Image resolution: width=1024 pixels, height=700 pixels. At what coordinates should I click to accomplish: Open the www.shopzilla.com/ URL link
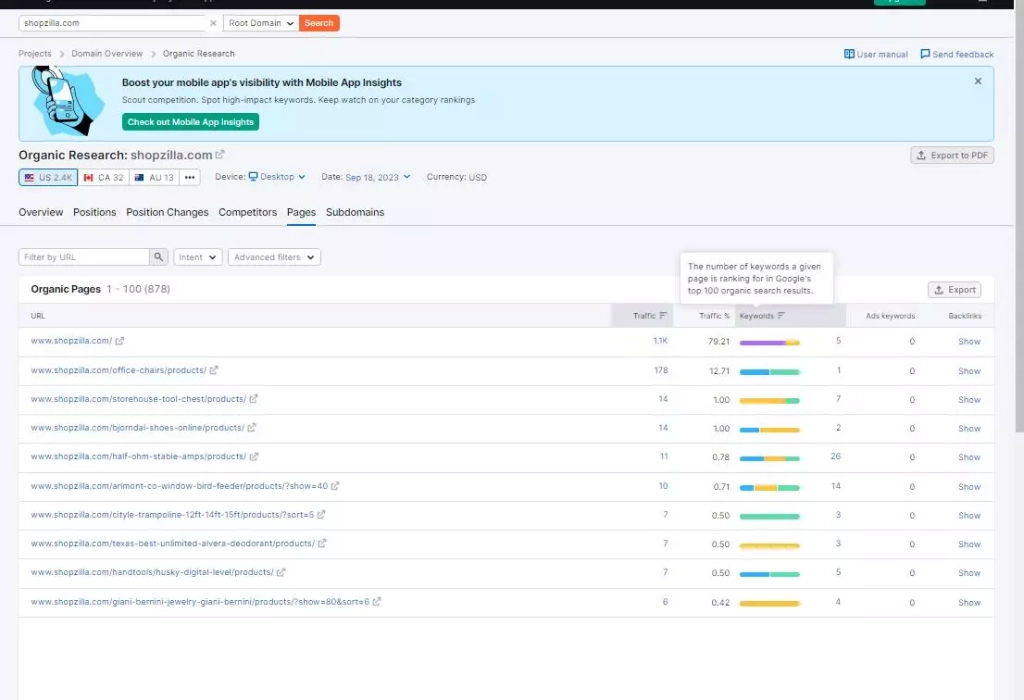[71, 341]
